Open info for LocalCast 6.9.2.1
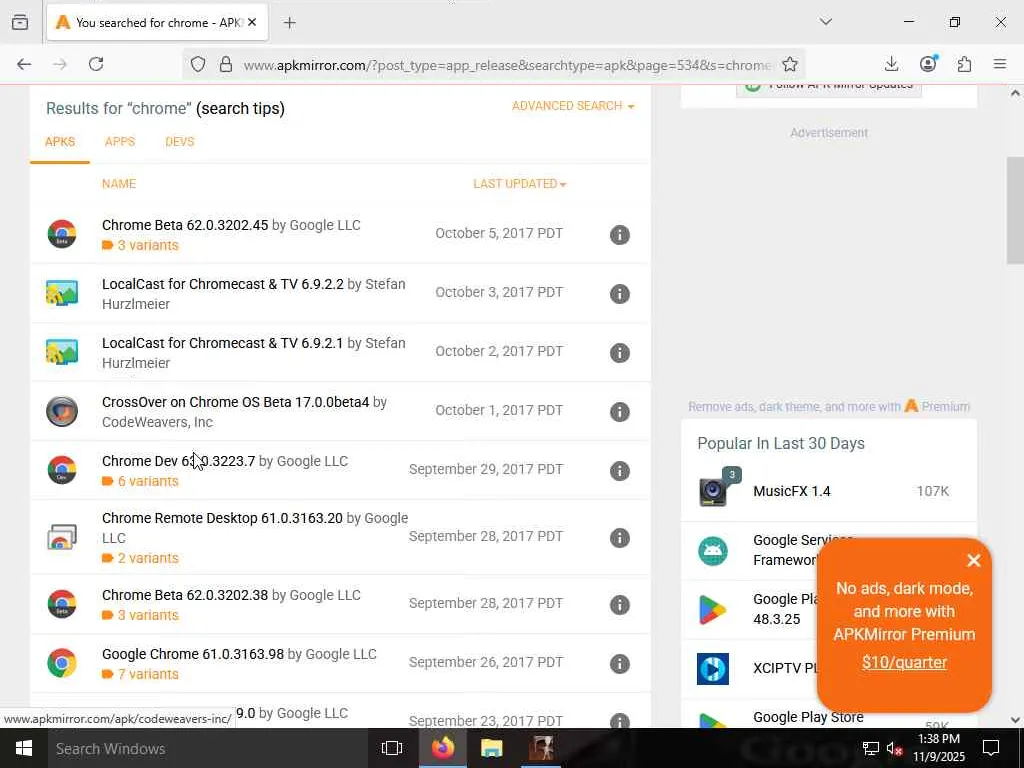The width and height of the screenshot is (1024, 768). pyautogui.click(x=619, y=353)
